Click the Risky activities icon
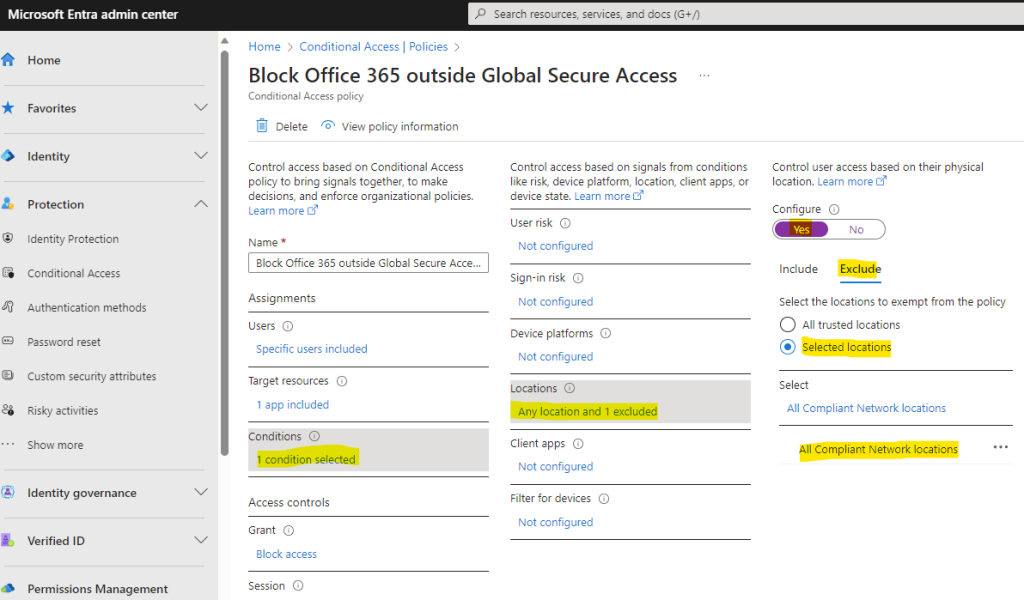Screen dimensions: 1024x600 (x=8, y=410)
